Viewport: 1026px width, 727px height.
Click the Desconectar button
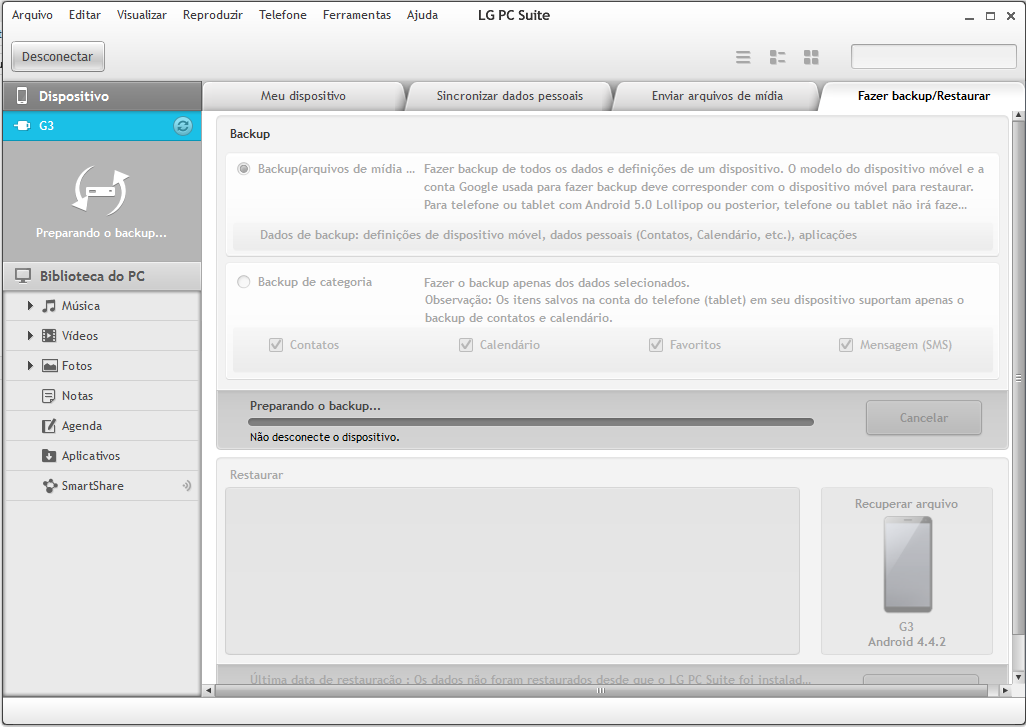coord(58,56)
